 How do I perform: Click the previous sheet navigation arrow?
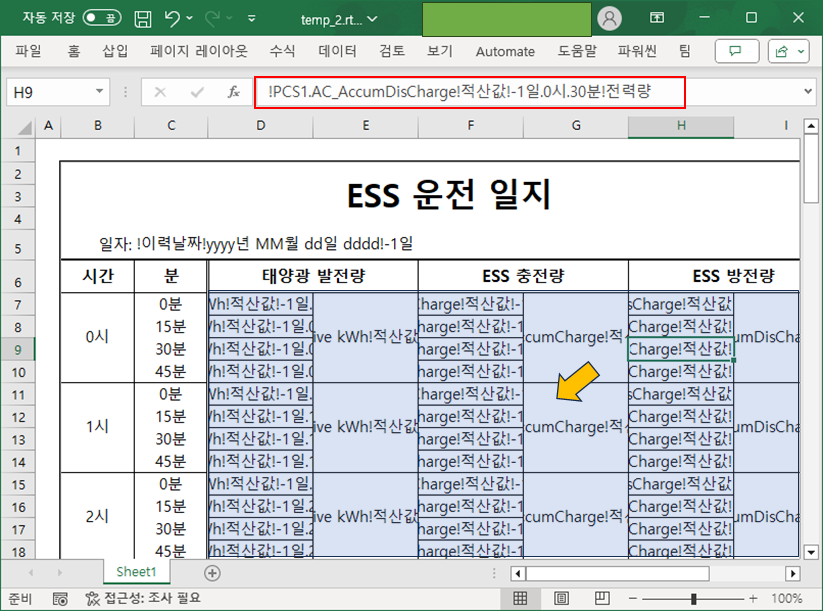[31, 573]
